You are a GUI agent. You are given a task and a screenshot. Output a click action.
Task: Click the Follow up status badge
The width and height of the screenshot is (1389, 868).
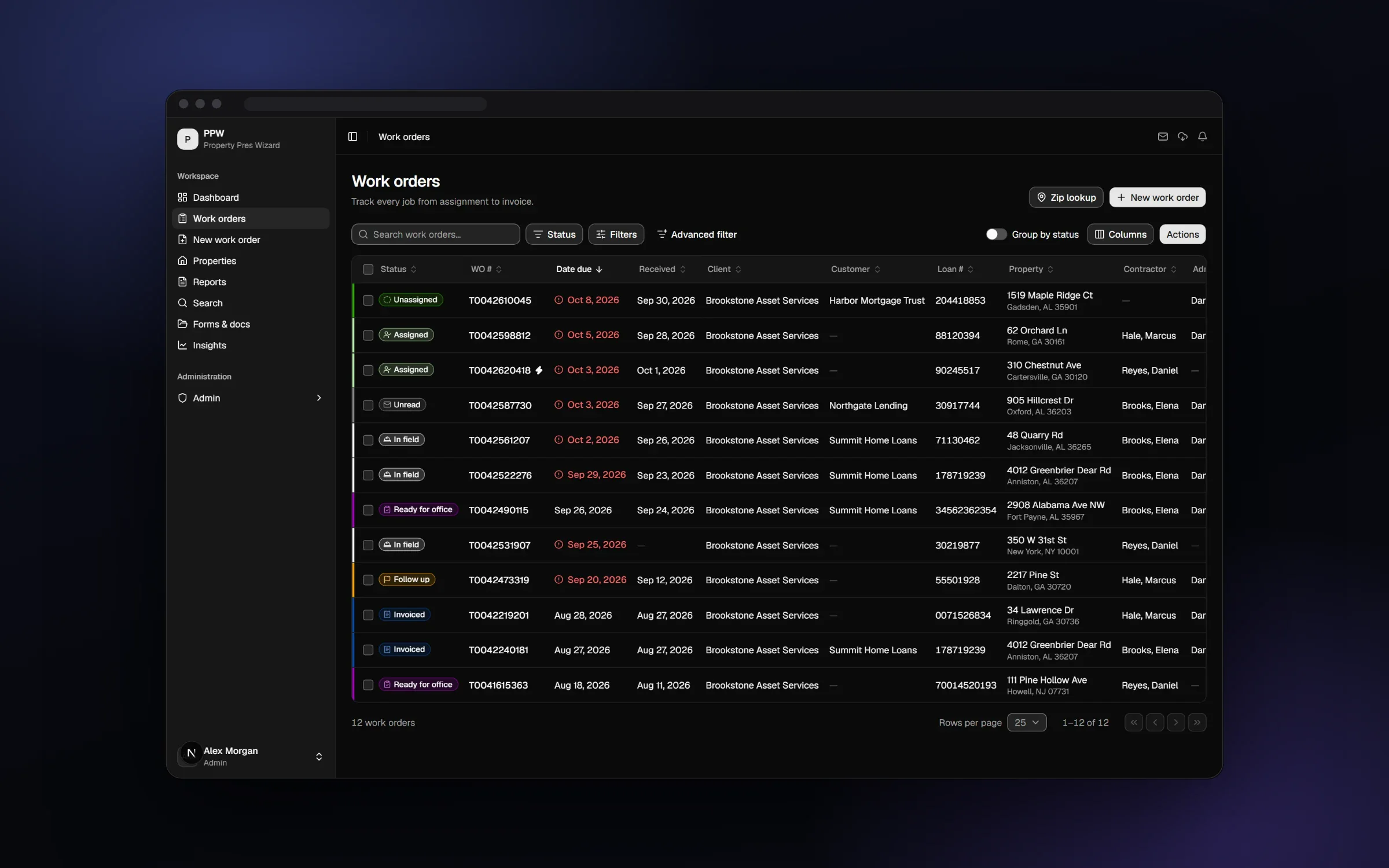coord(407,579)
